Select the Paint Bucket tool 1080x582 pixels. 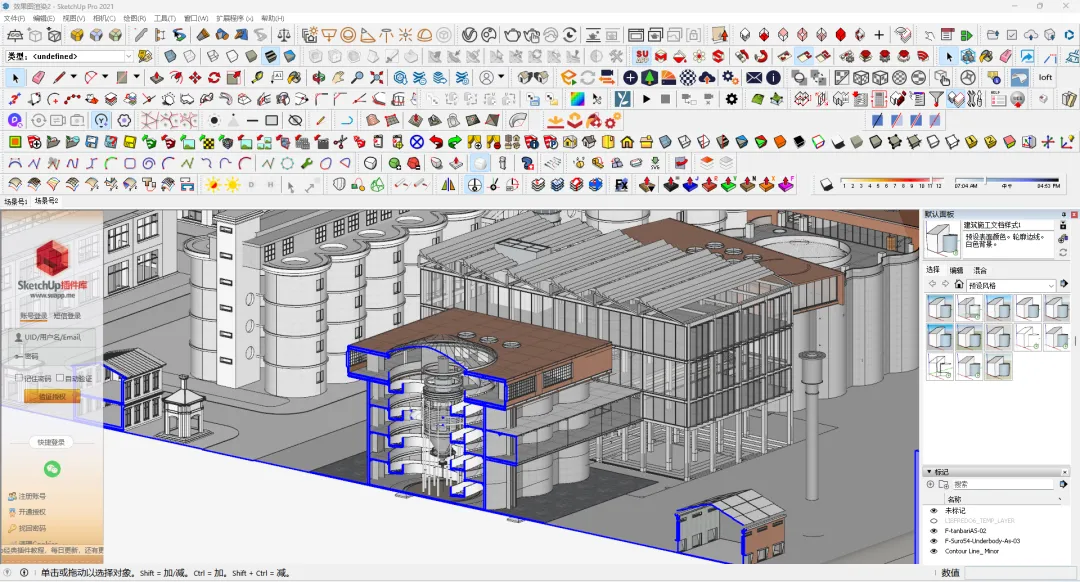coord(294,78)
